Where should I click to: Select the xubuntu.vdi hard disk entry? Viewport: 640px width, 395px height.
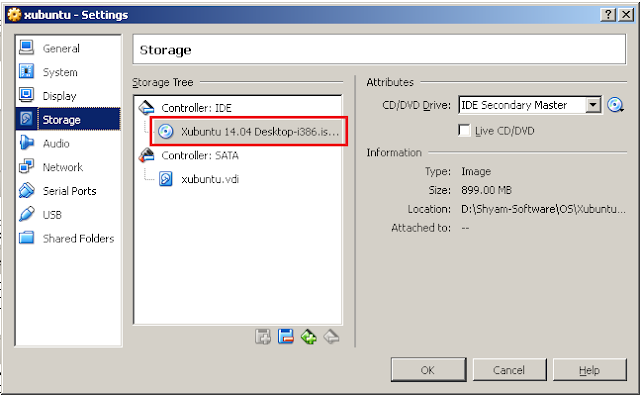click(x=210, y=179)
